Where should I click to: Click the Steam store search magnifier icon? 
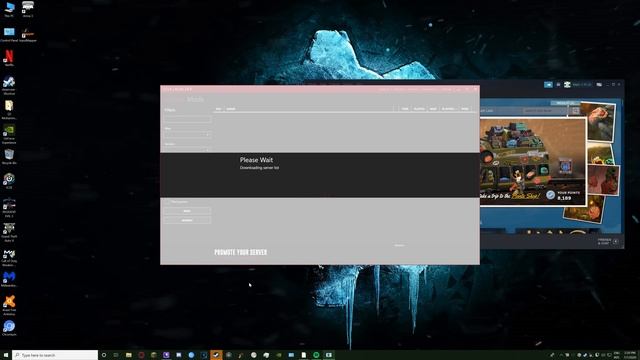[x=575, y=111]
